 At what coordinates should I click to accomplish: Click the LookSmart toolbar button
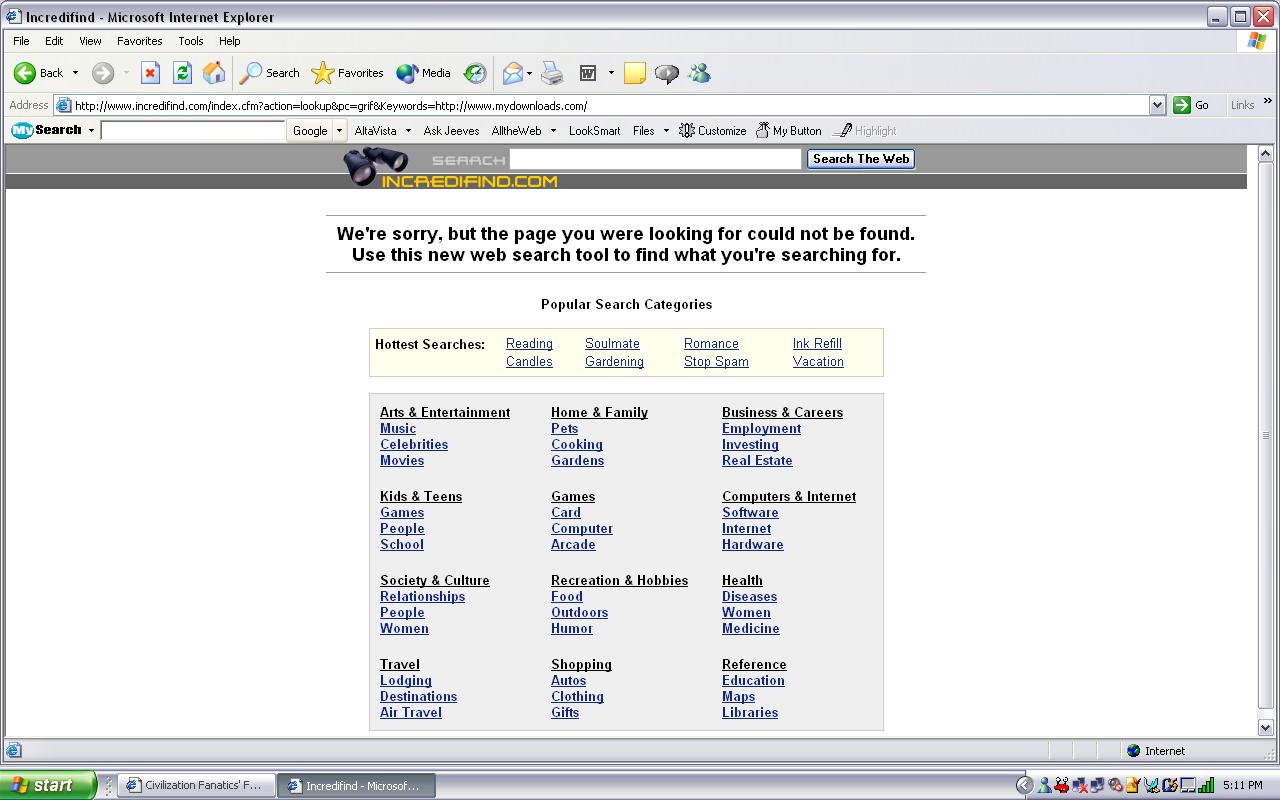tap(595, 131)
